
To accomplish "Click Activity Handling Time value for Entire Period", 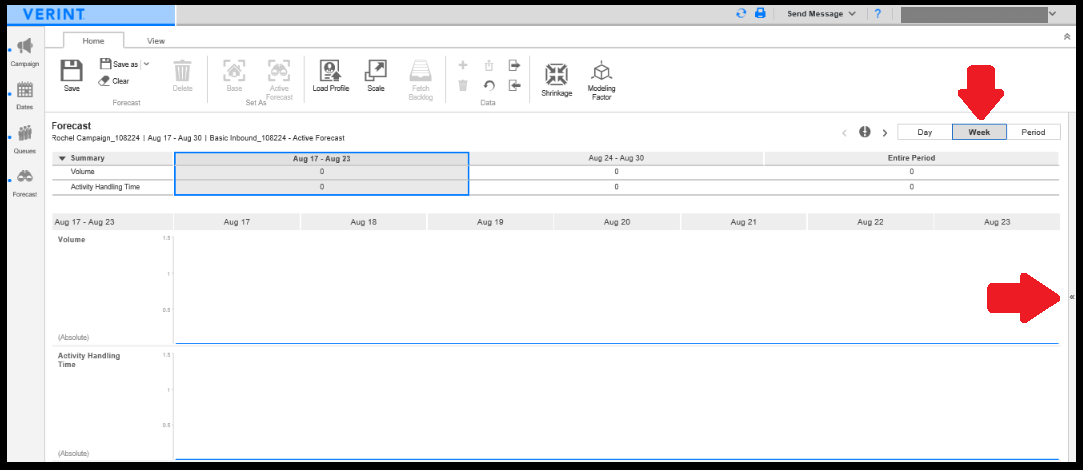I will (x=911, y=187).
